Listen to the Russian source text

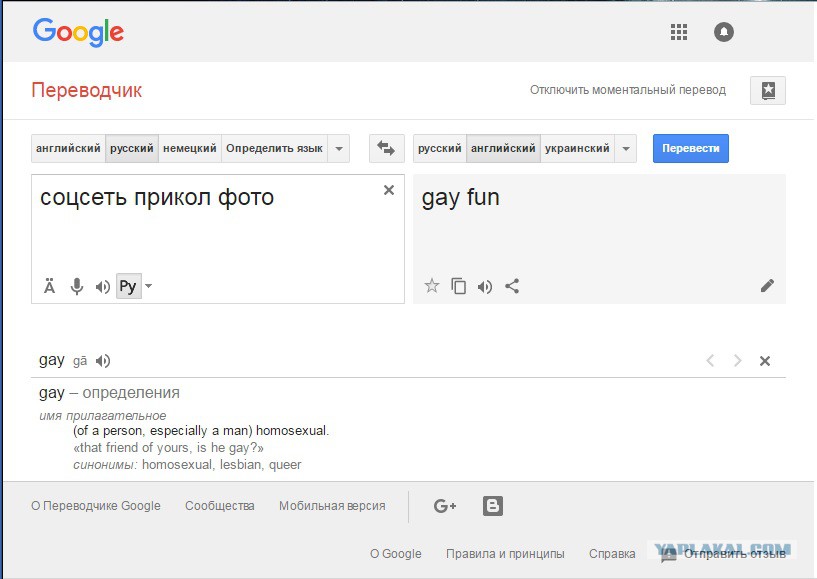[x=103, y=287]
